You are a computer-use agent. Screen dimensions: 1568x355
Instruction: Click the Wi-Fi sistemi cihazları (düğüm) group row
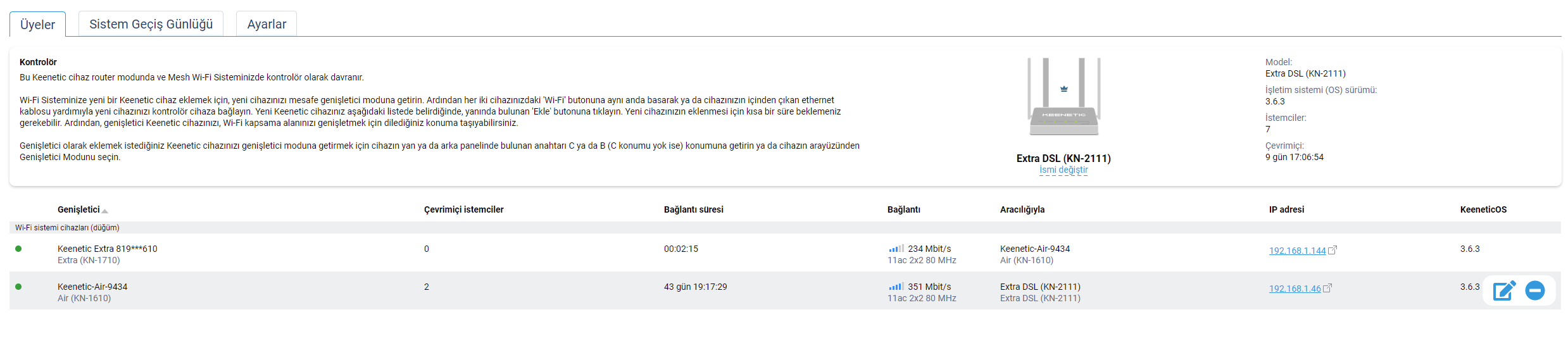point(785,228)
